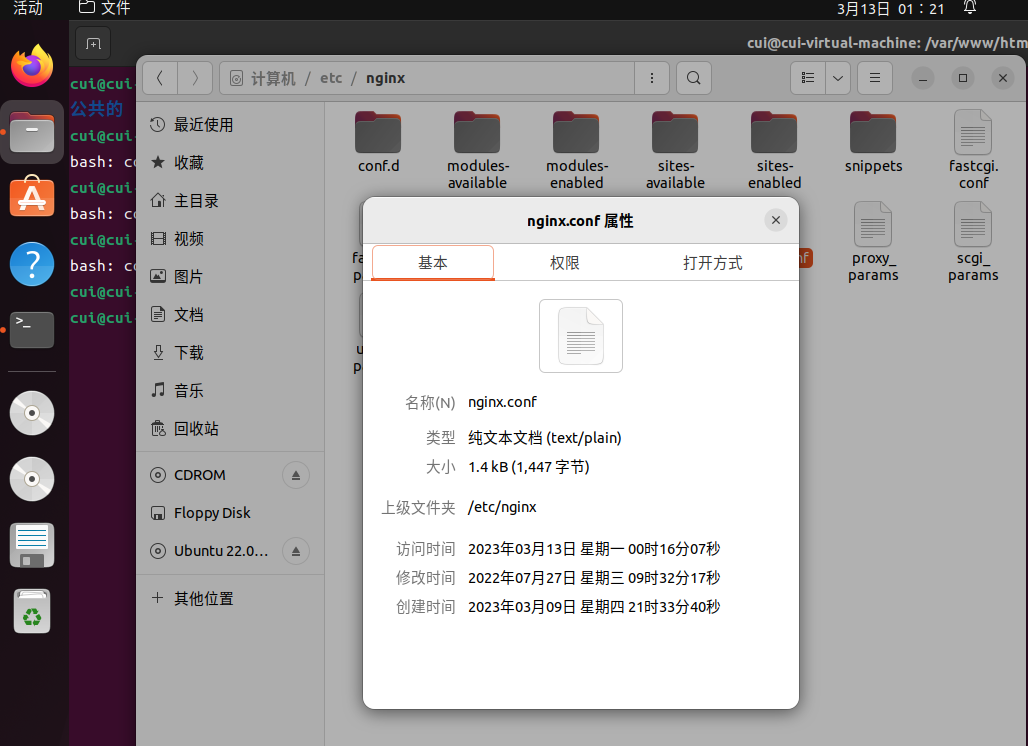Image resolution: width=1028 pixels, height=746 pixels.
Task: Eject the Ubuntu 22.0 disc
Action: [295, 551]
